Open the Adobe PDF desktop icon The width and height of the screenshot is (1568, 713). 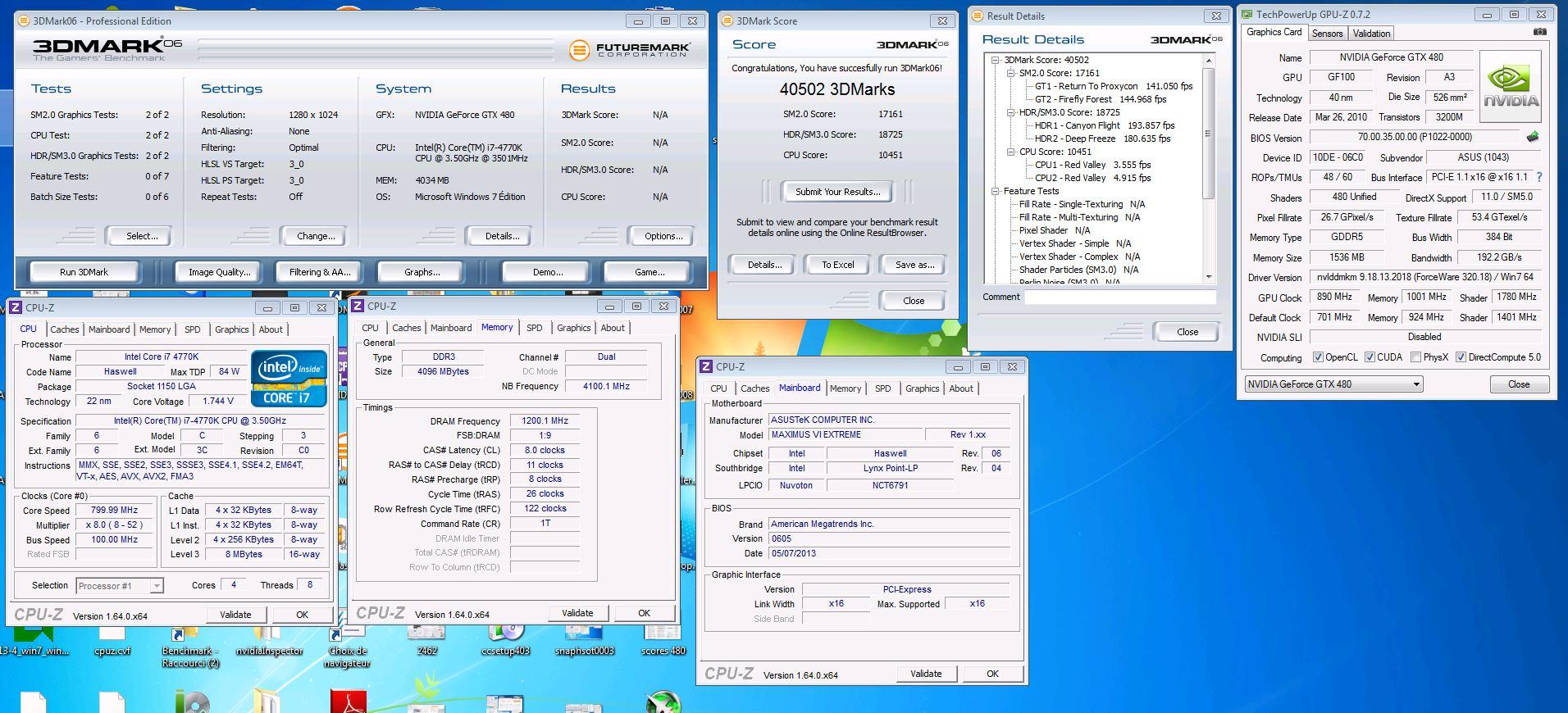pyautogui.click(x=349, y=702)
